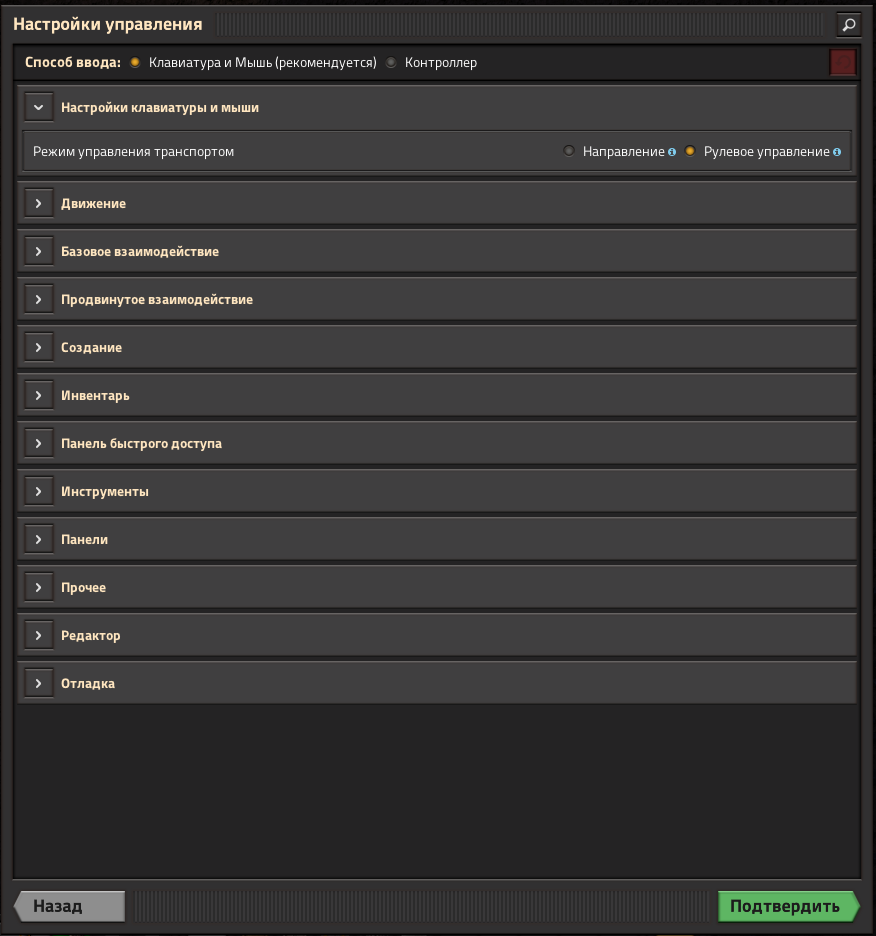Expand the Продвинутое взаимодействие section
Screen dimensions: 876x936
point(39,300)
